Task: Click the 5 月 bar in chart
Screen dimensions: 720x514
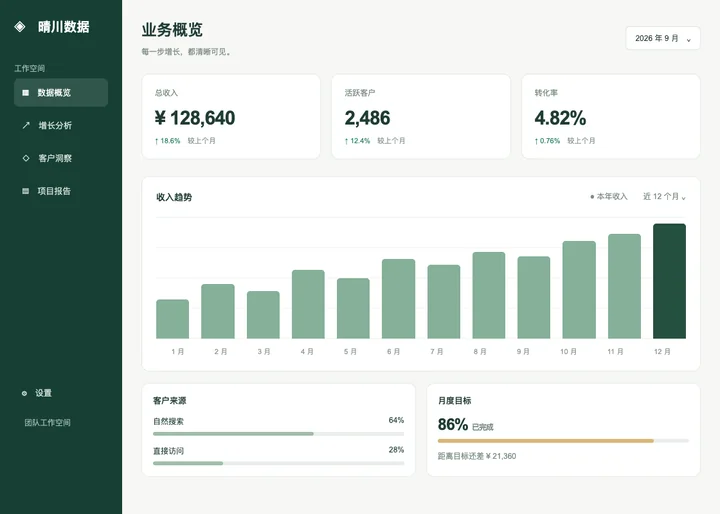Action: click(x=353, y=309)
